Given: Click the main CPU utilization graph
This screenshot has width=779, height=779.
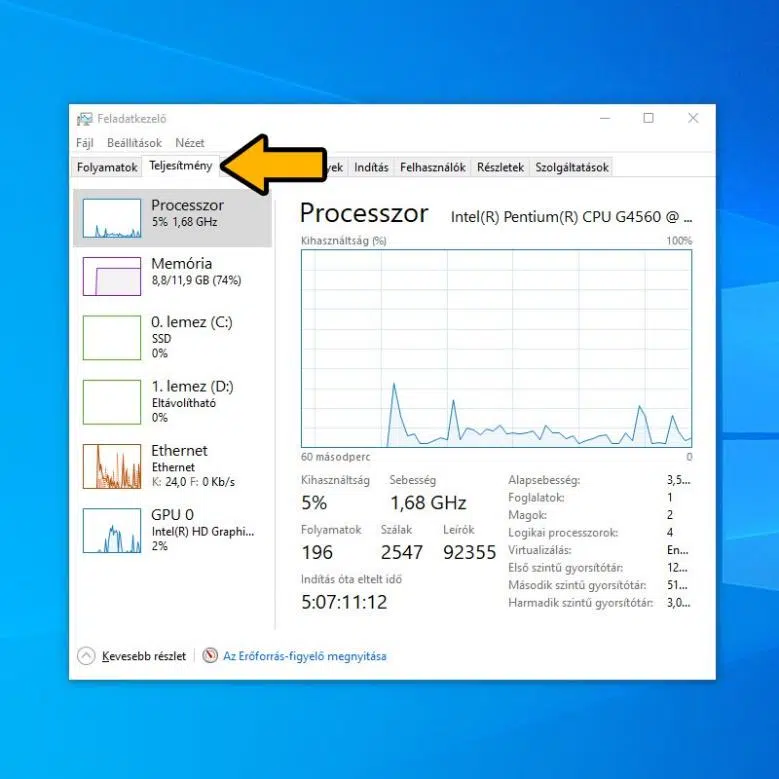Looking at the screenshot, I should click(x=496, y=349).
